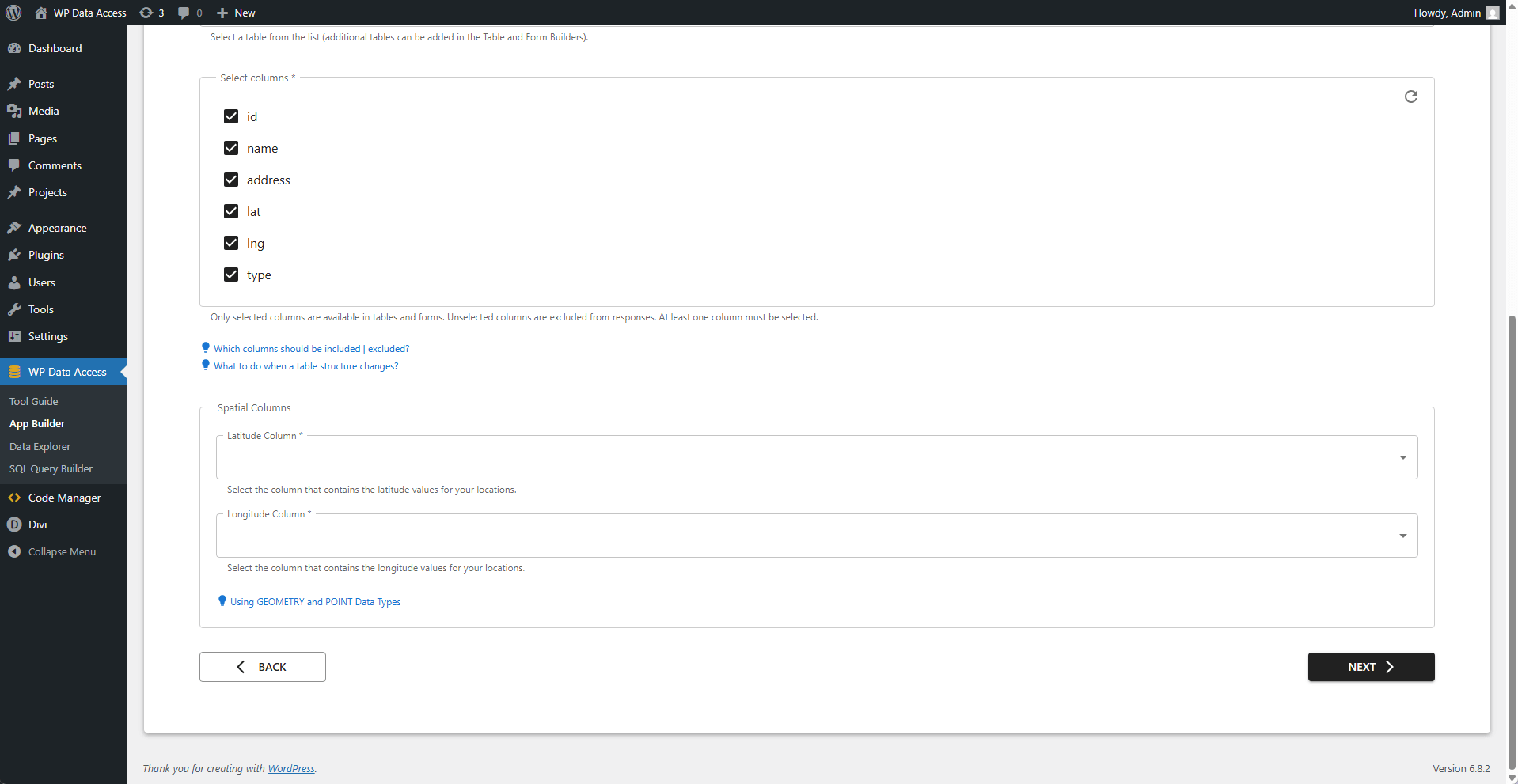Open Data Explorer from the menu

40,446
